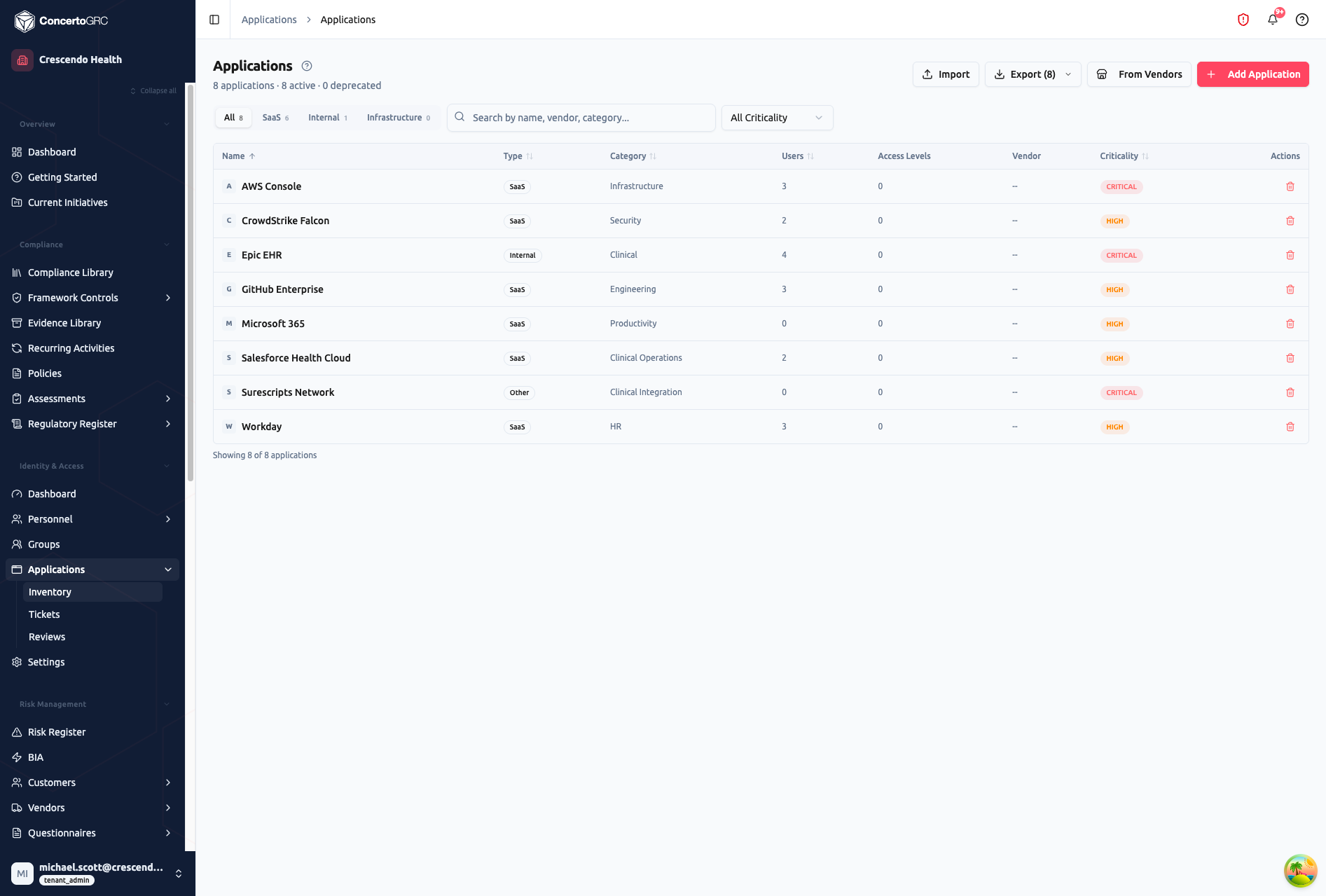The width and height of the screenshot is (1326, 896).
Task: Collapse the Applications sidebar section
Action: point(168,570)
